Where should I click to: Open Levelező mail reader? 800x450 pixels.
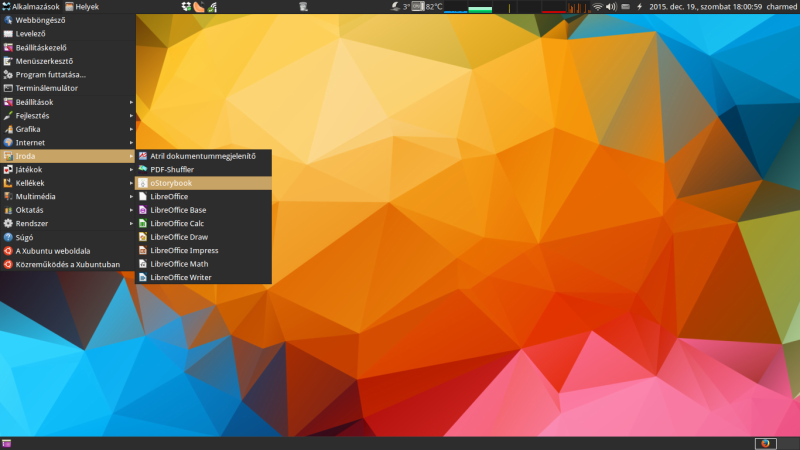coord(68,34)
